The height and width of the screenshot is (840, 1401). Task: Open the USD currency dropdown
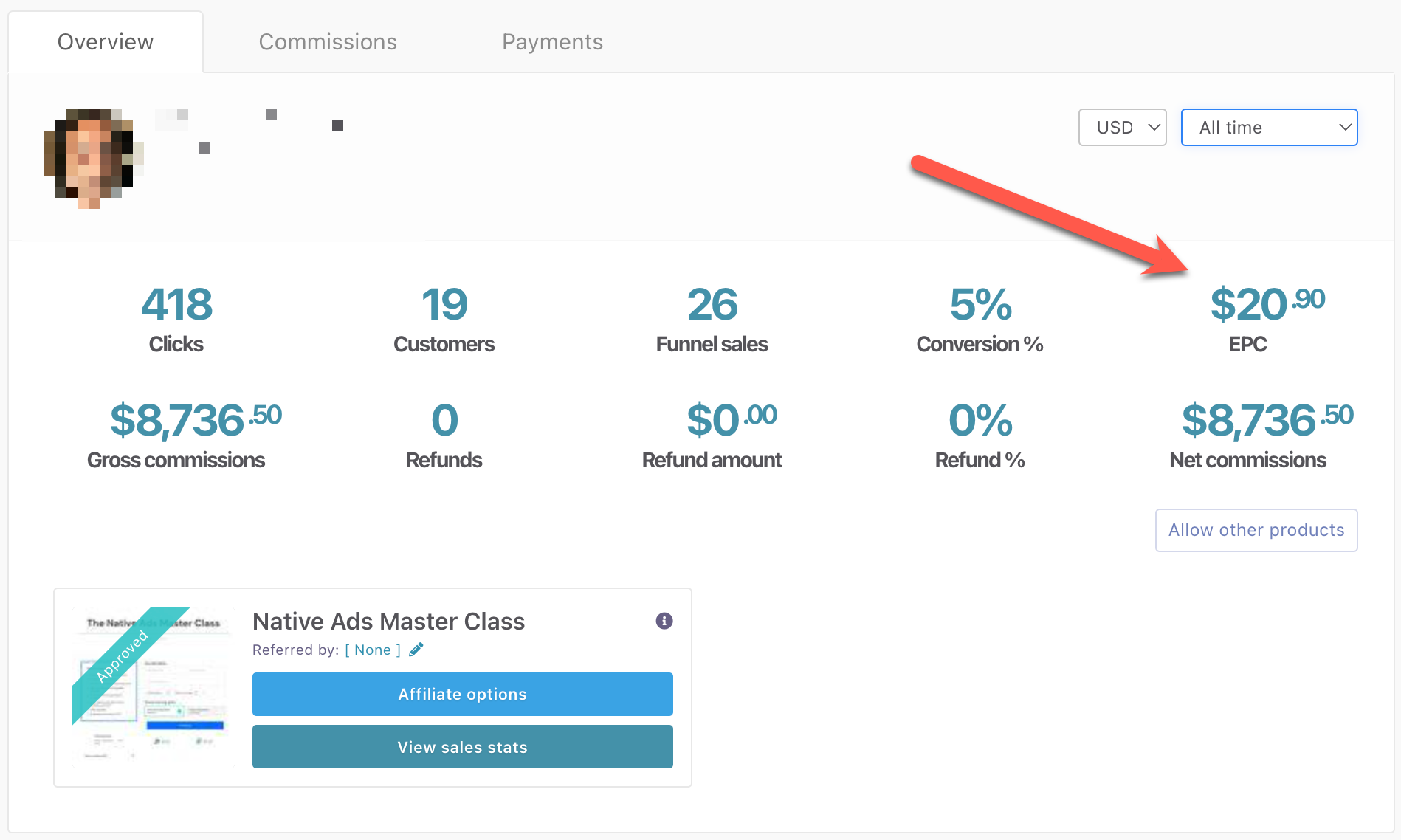pos(1121,127)
